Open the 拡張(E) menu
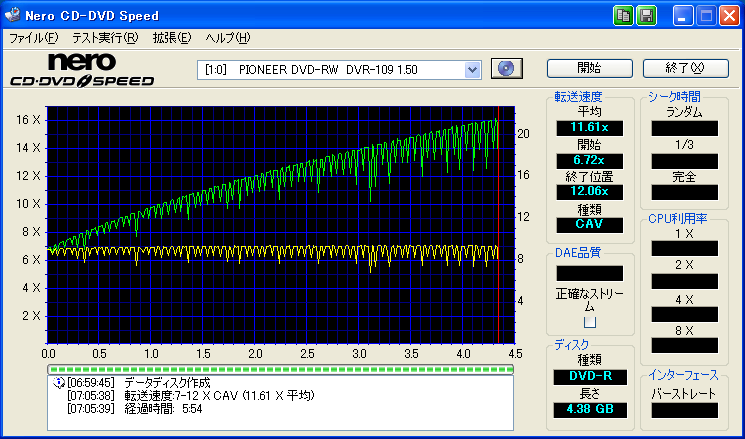Image resolution: width=745 pixels, height=439 pixels. coord(172,38)
